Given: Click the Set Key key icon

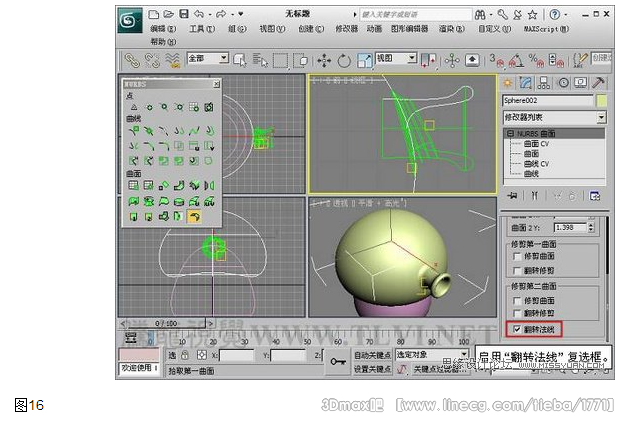Looking at the screenshot, I should pyautogui.click(x=338, y=362).
